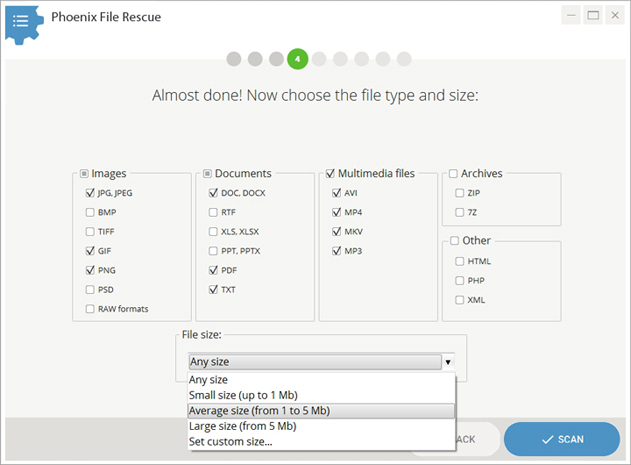Tick the RTF checkbox
The image size is (631, 465).
[x=213, y=212]
